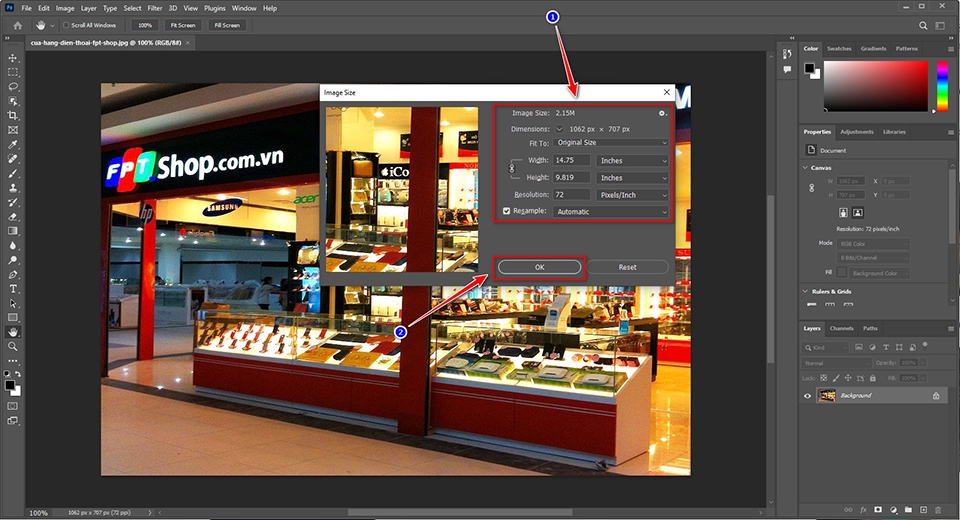Click the Home icon in options bar
The height and width of the screenshot is (520, 960).
coord(18,25)
